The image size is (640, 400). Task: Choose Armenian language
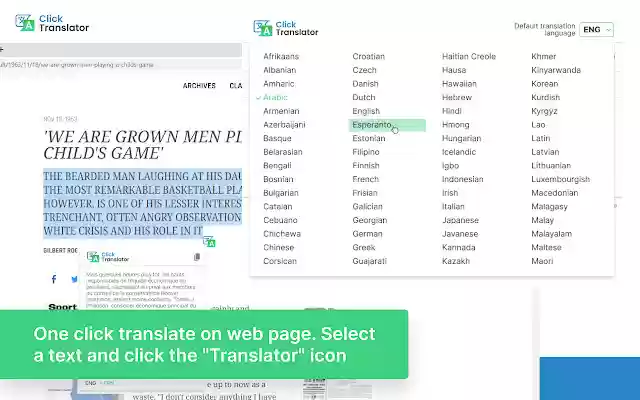(281, 111)
